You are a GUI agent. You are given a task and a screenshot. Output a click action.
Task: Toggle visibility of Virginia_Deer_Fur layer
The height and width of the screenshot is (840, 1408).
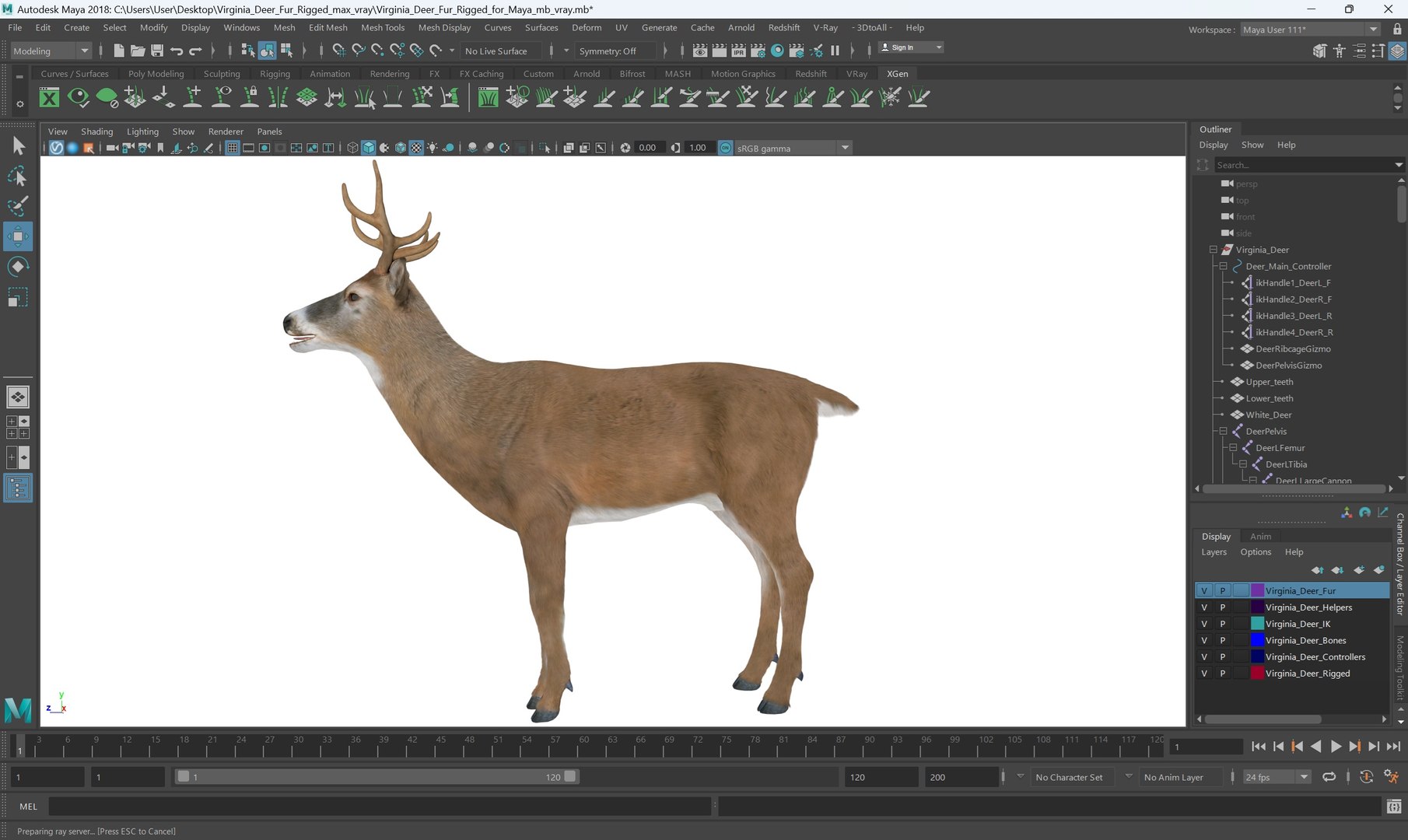tap(1204, 590)
